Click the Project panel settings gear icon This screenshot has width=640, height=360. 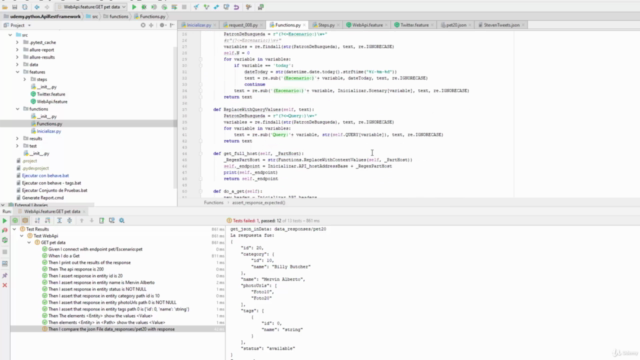(162, 25)
